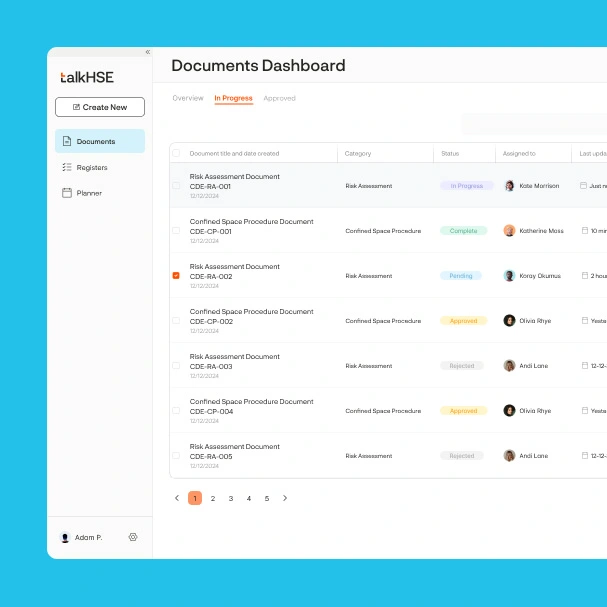Image resolution: width=607 pixels, height=607 pixels.
Task: Click Olivia Rhye's avatar in CDE-CP-002 row
Action: pos(509,321)
